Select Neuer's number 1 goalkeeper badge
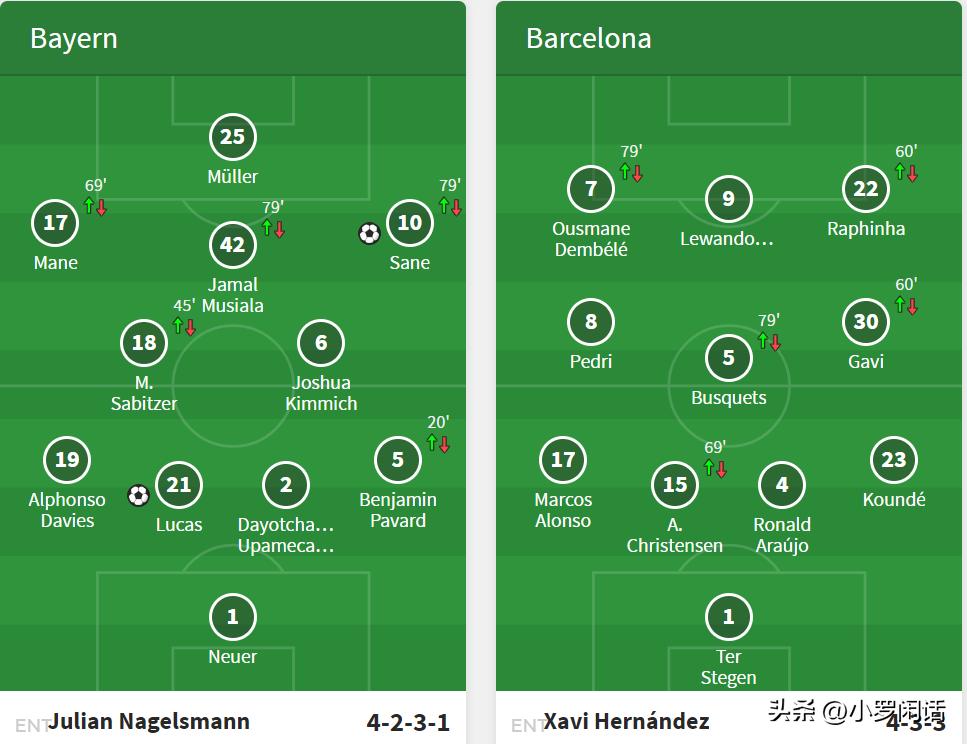Screen dimensions: 967x744 [232, 617]
